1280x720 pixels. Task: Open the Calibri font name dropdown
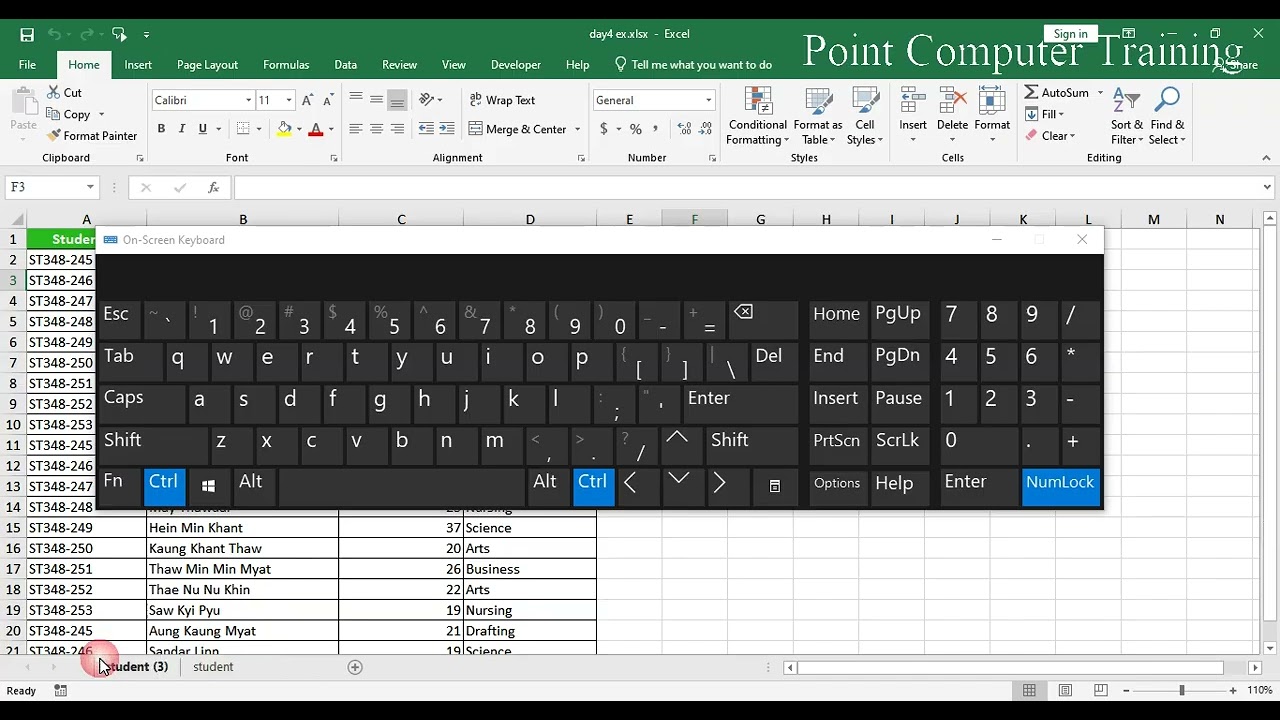point(248,100)
